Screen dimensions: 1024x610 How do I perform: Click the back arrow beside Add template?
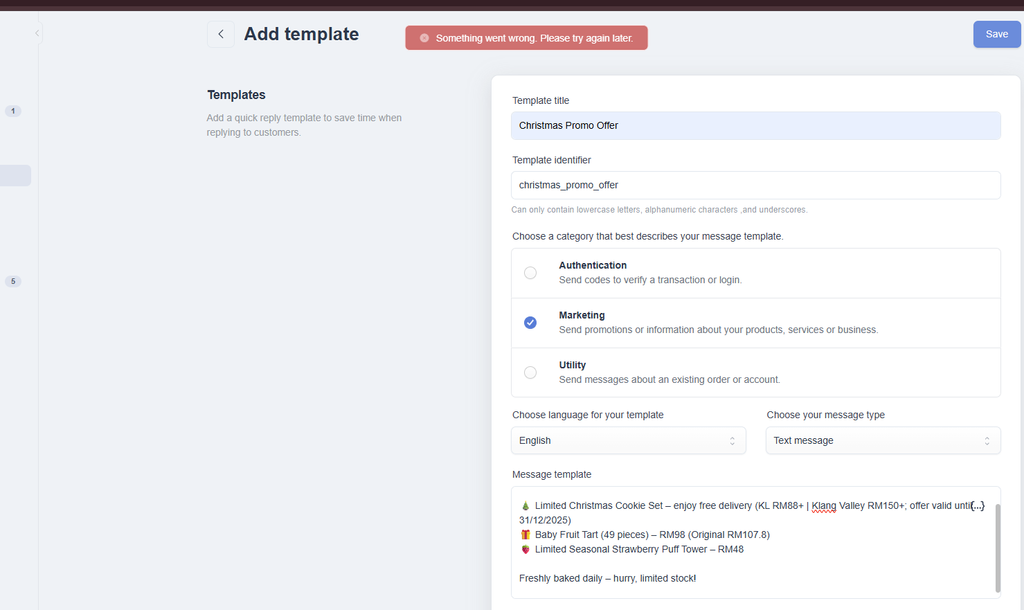(221, 34)
